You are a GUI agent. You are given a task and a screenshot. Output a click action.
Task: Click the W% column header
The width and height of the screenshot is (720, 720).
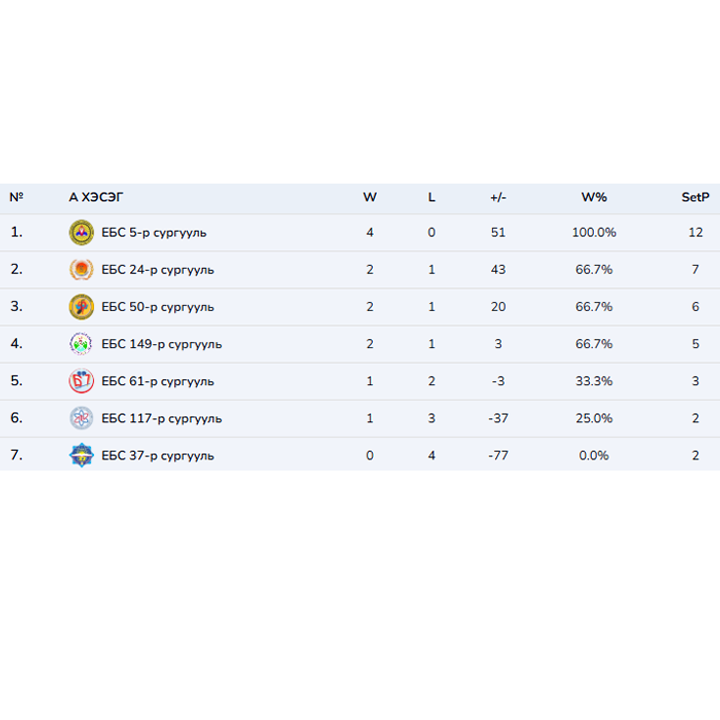point(594,197)
